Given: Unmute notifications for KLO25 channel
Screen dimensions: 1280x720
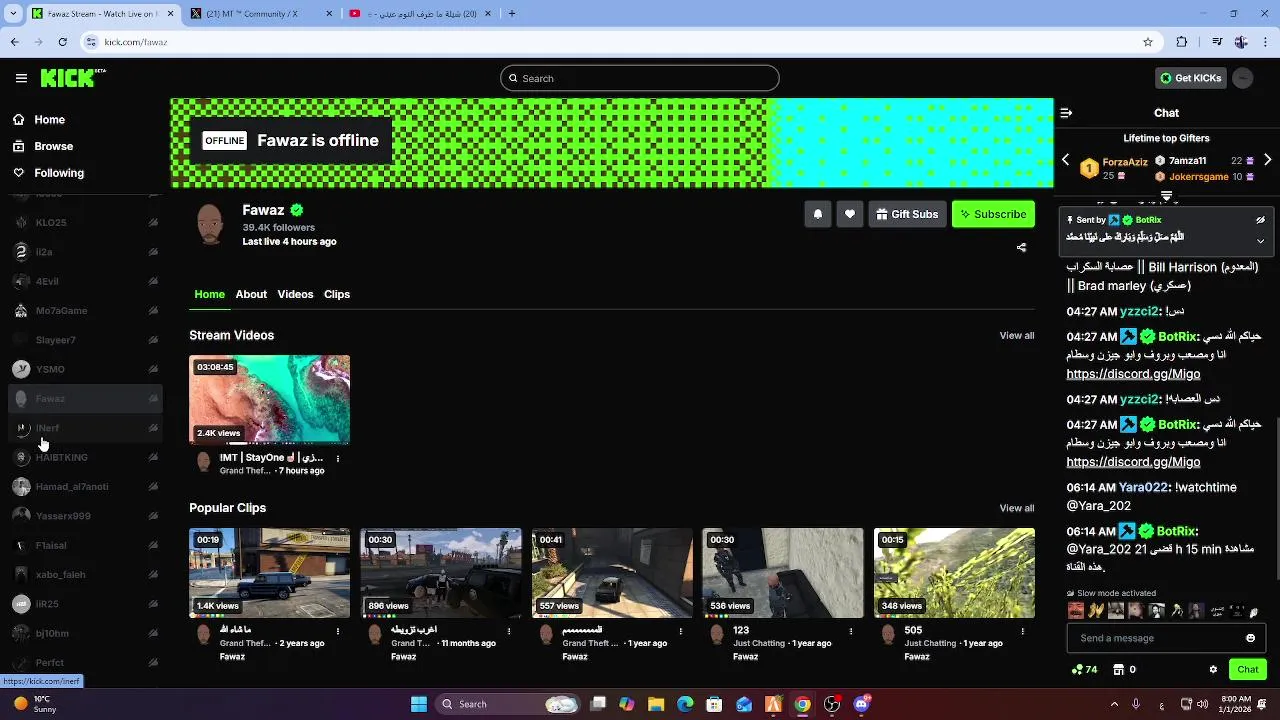Looking at the screenshot, I should pyautogui.click(x=153, y=222).
